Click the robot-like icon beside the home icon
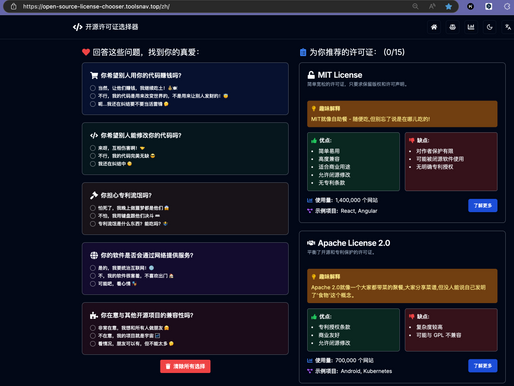The height and width of the screenshot is (386, 514). click(x=452, y=27)
